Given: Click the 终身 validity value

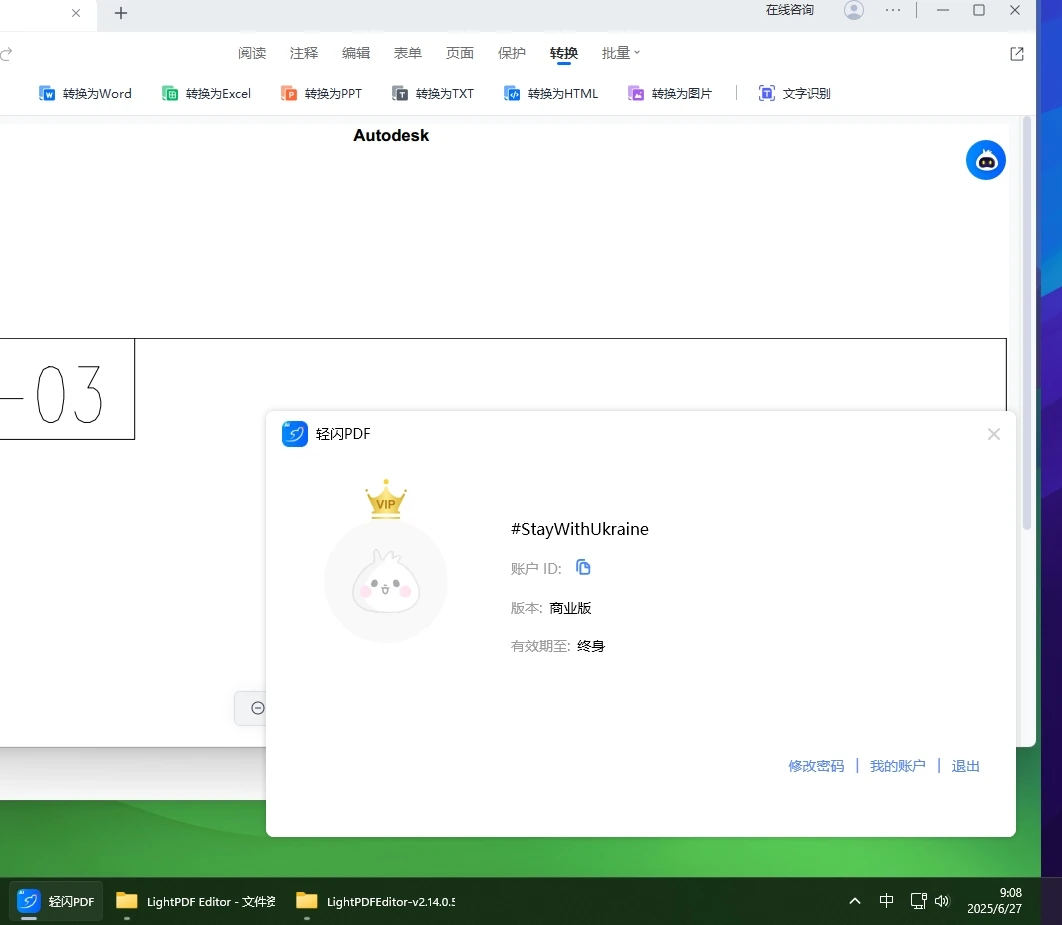Looking at the screenshot, I should point(591,646).
